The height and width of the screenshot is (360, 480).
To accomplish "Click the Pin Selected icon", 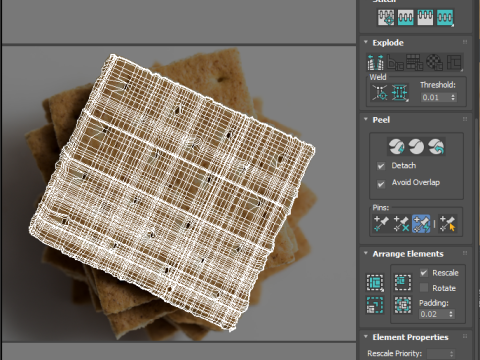I will [381, 224].
